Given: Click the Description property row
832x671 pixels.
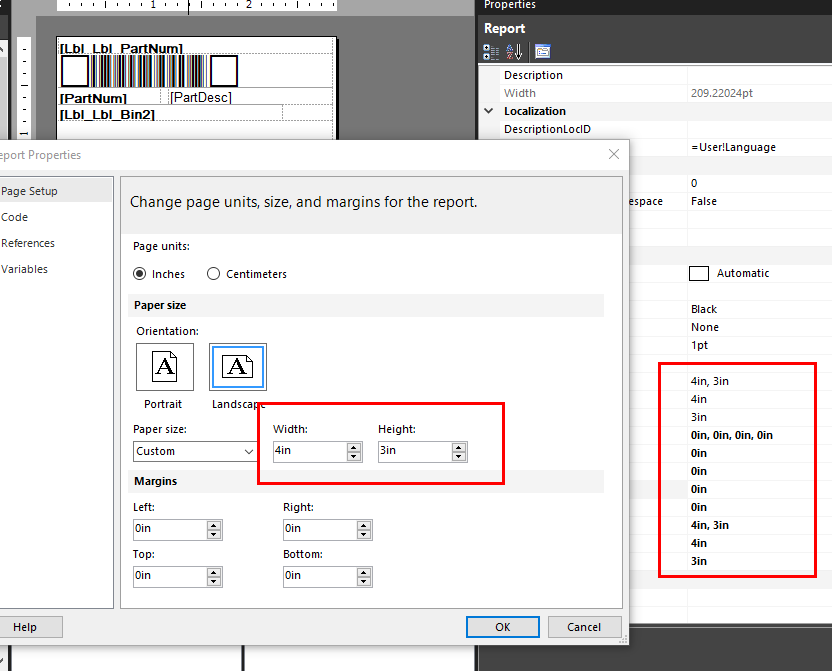Looking at the screenshot, I should point(655,75).
